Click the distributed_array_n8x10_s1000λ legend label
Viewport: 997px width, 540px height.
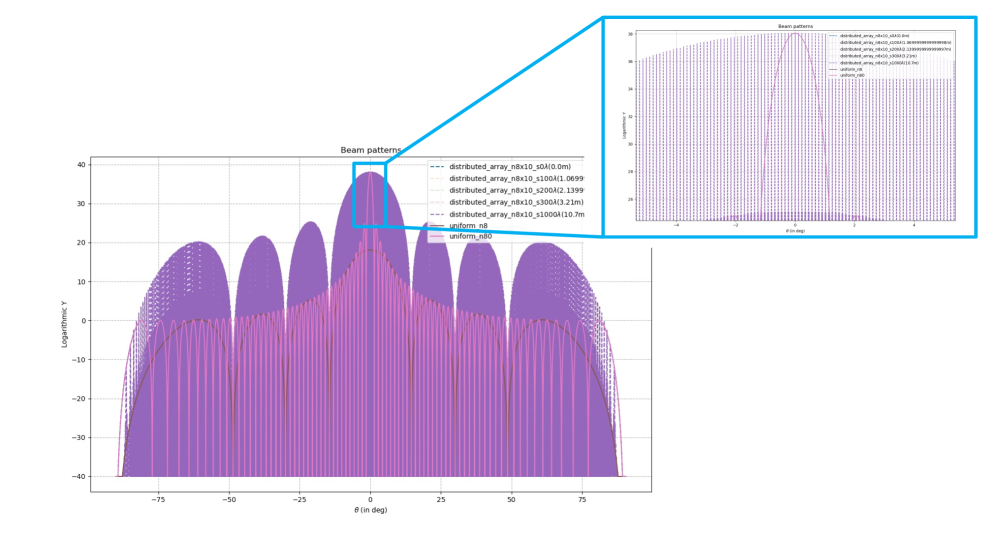(x=513, y=214)
